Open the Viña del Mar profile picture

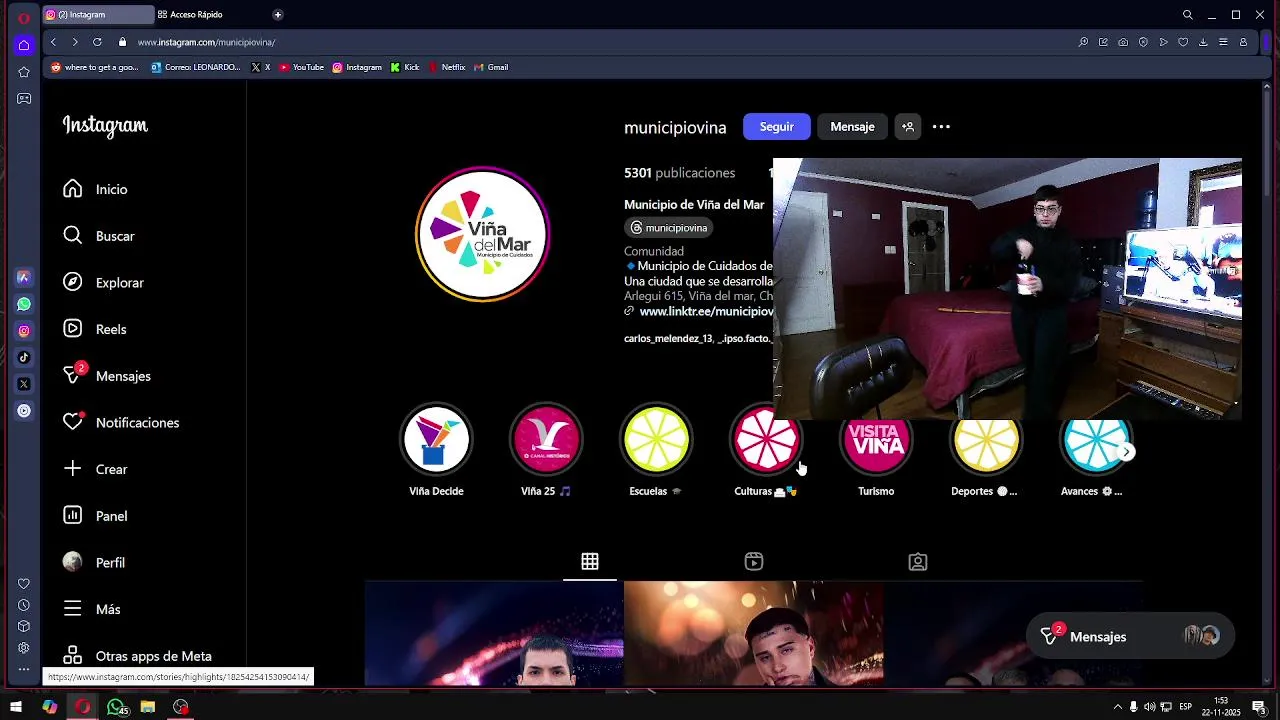click(x=483, y=234)
